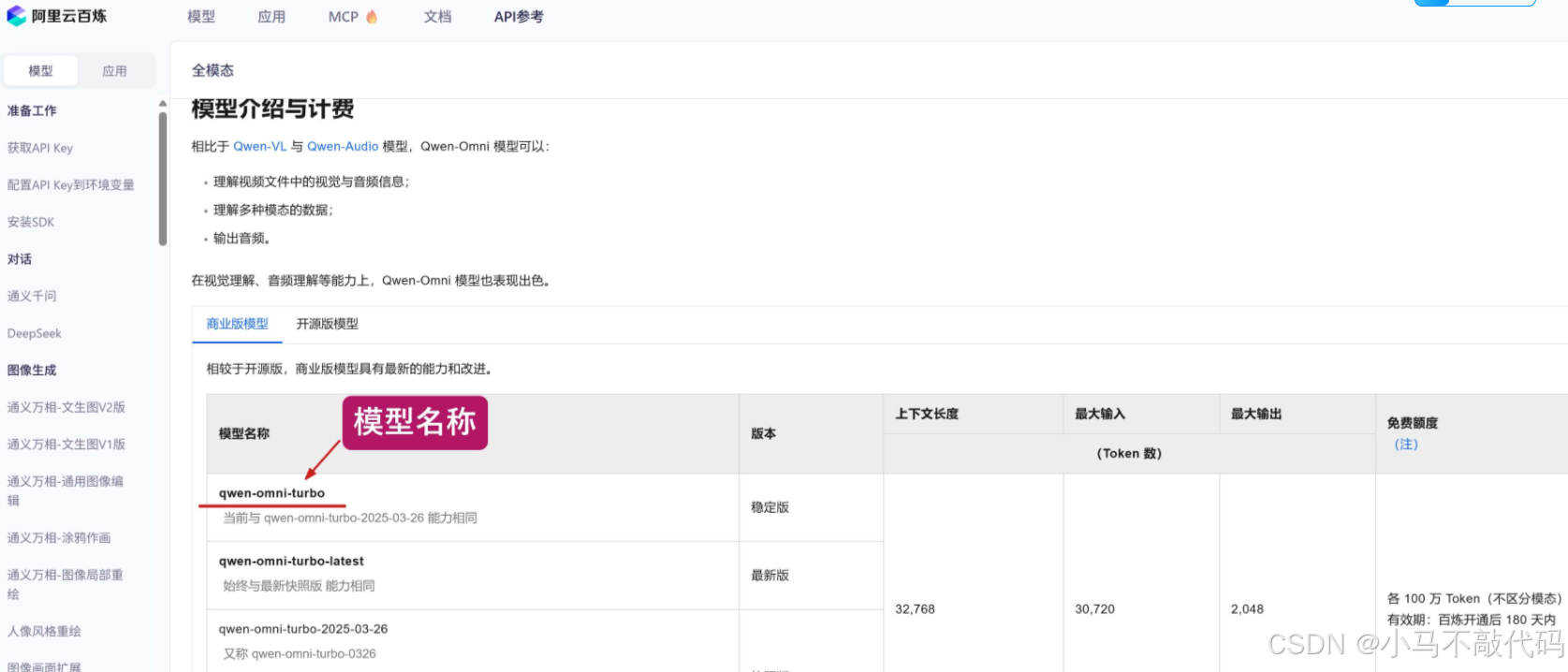The height and width of the screenshot is (672, 1568).
Task: Open 通义千问 sidebar item
Action: (32, 297)
